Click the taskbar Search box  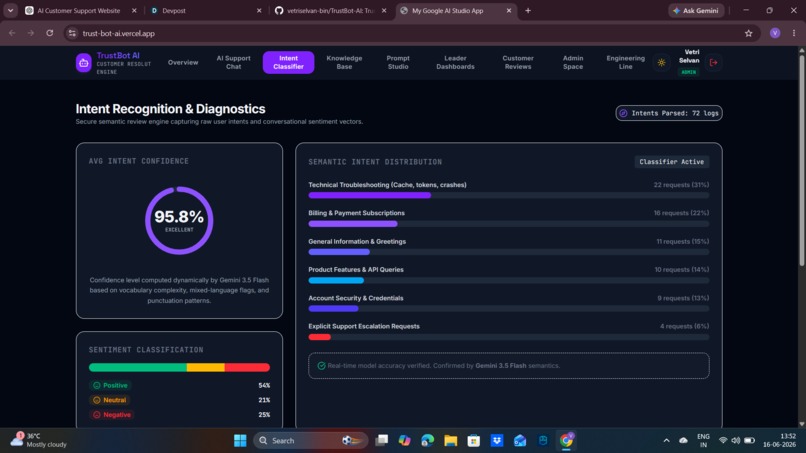[x=310, y=441]
